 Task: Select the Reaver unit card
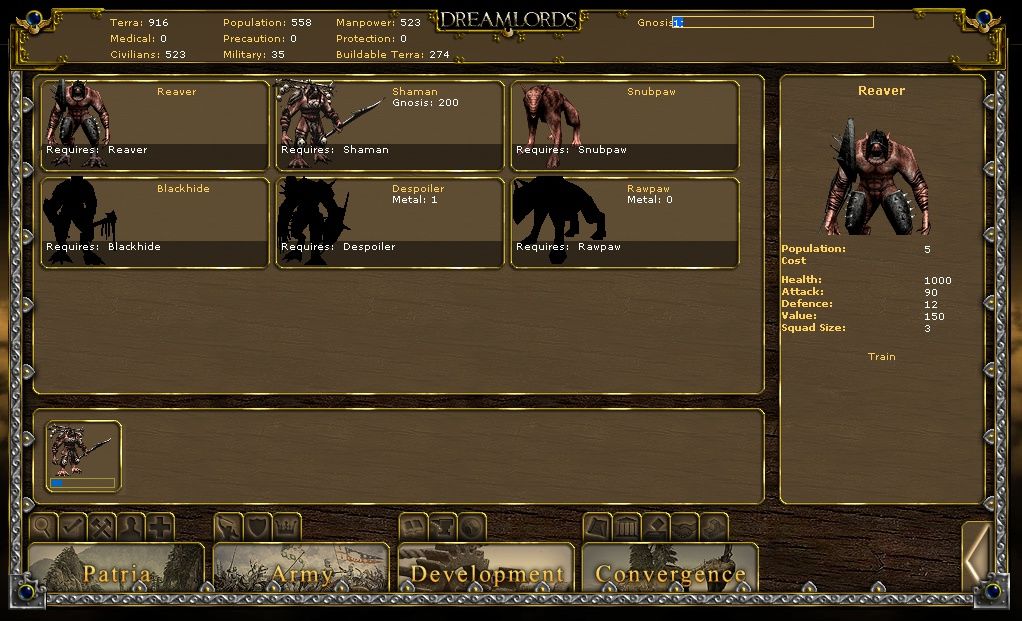(x=154, y=125)
